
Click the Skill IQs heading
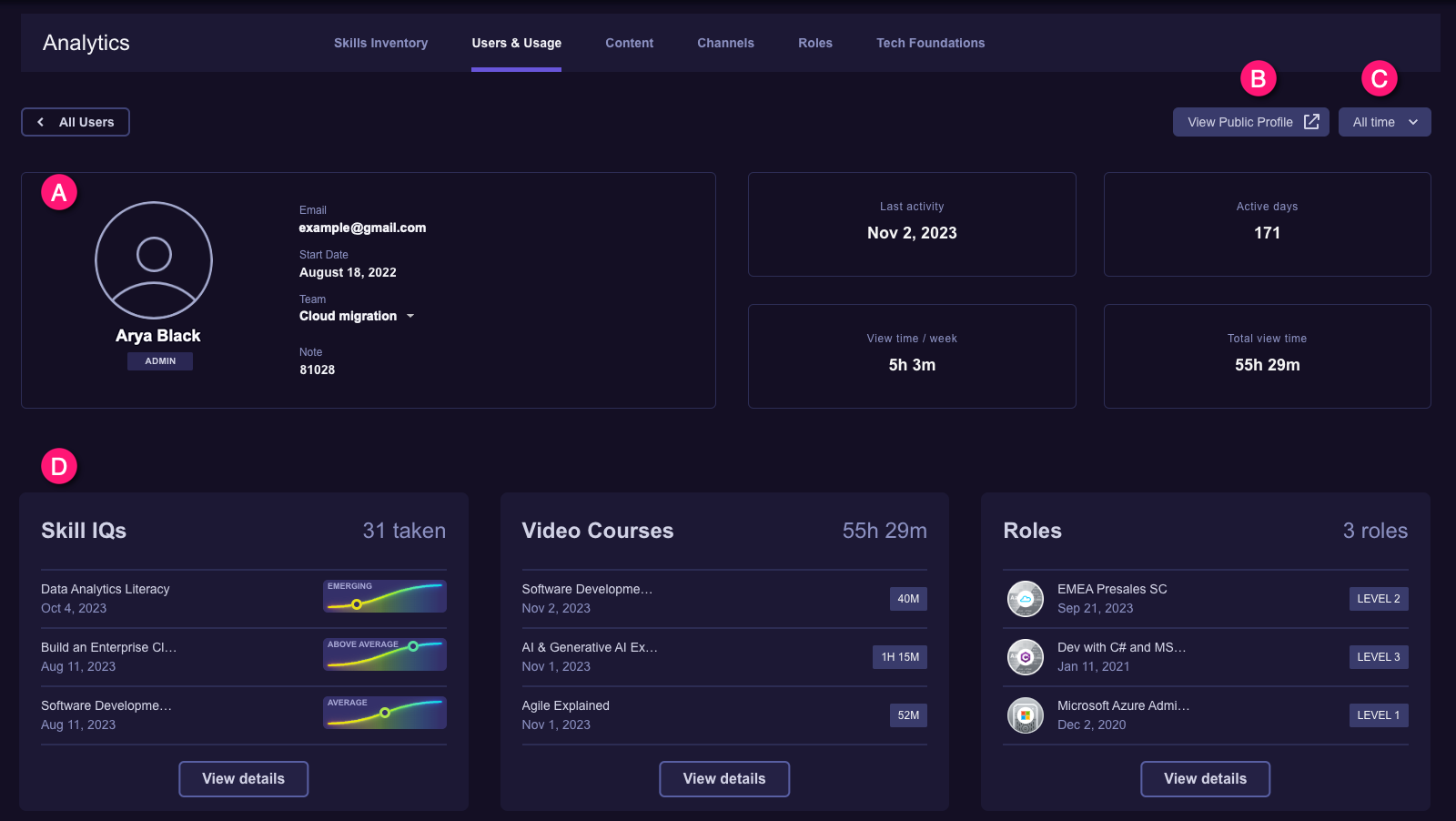84,531
